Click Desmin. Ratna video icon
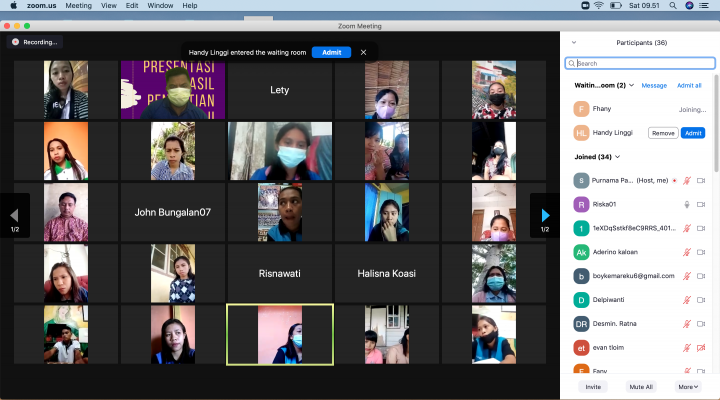720x400 pixels. click(x=701, y=324)
